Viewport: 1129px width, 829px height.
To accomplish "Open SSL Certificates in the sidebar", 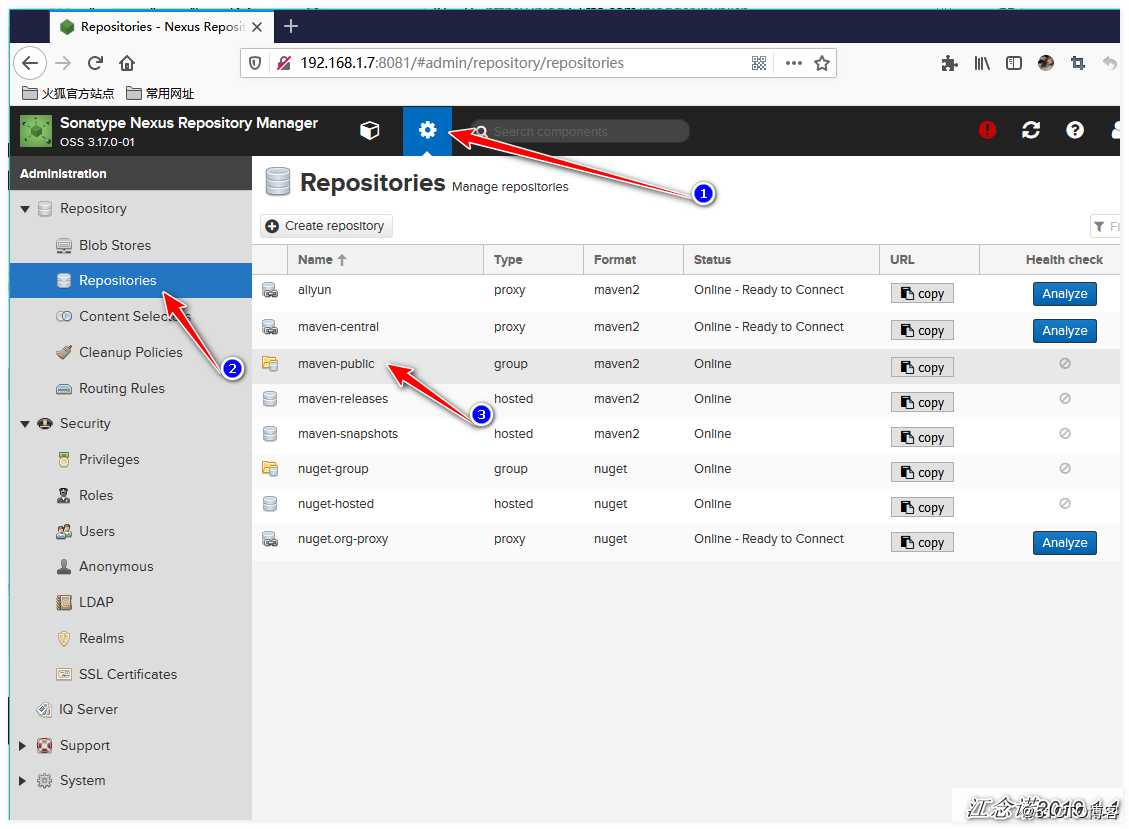I will pyautogui.click(x=127, y=675).
